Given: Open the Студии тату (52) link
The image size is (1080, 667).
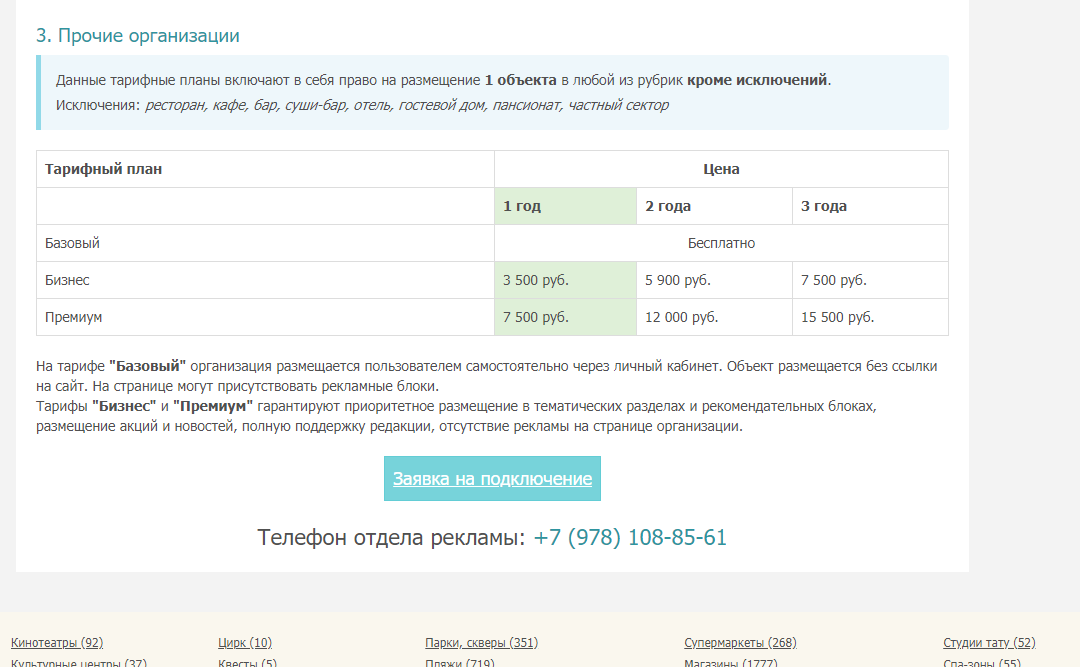Looking at the screenshot, I should click(x=989, y=643).
